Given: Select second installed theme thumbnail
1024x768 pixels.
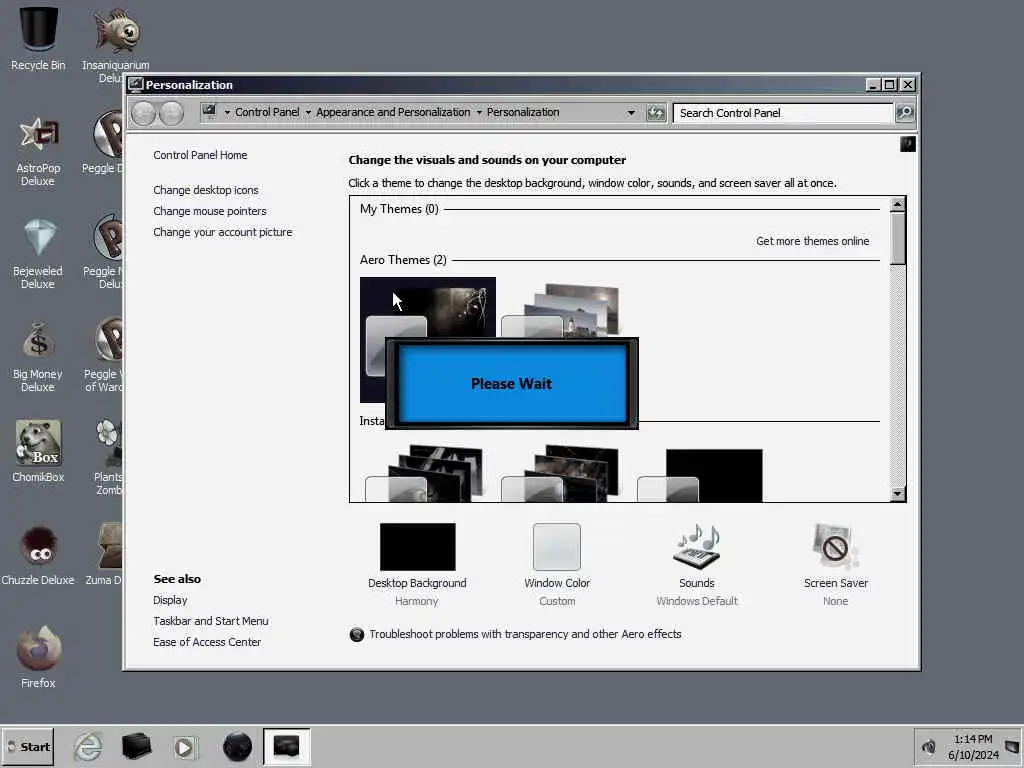Looking at the screenshot, I should [560, 474].
